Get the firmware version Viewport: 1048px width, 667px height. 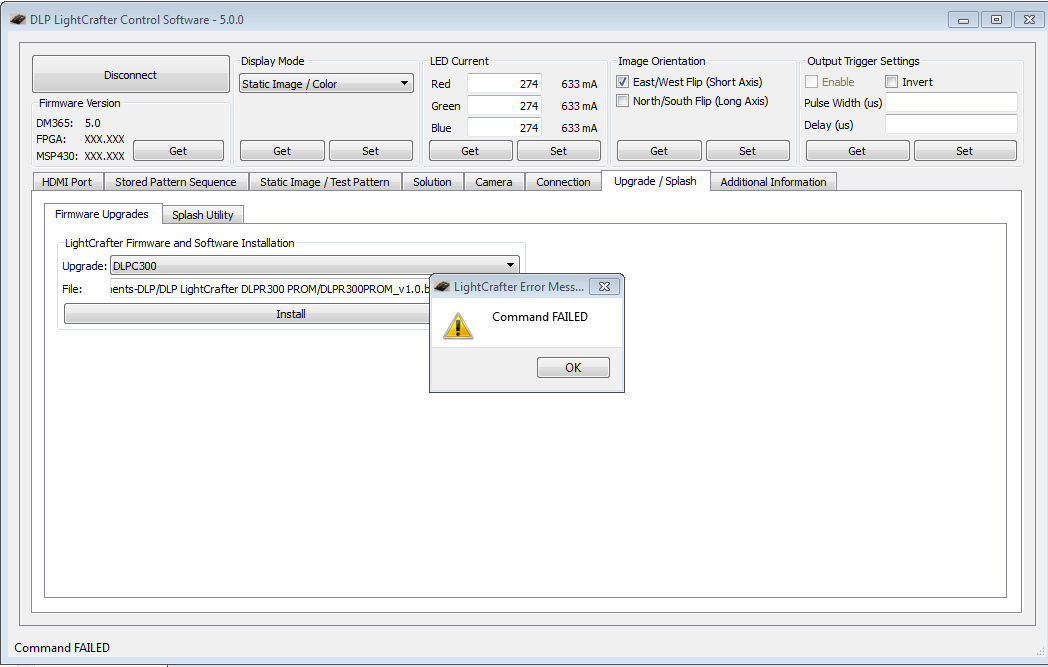(x=178, y=151)
